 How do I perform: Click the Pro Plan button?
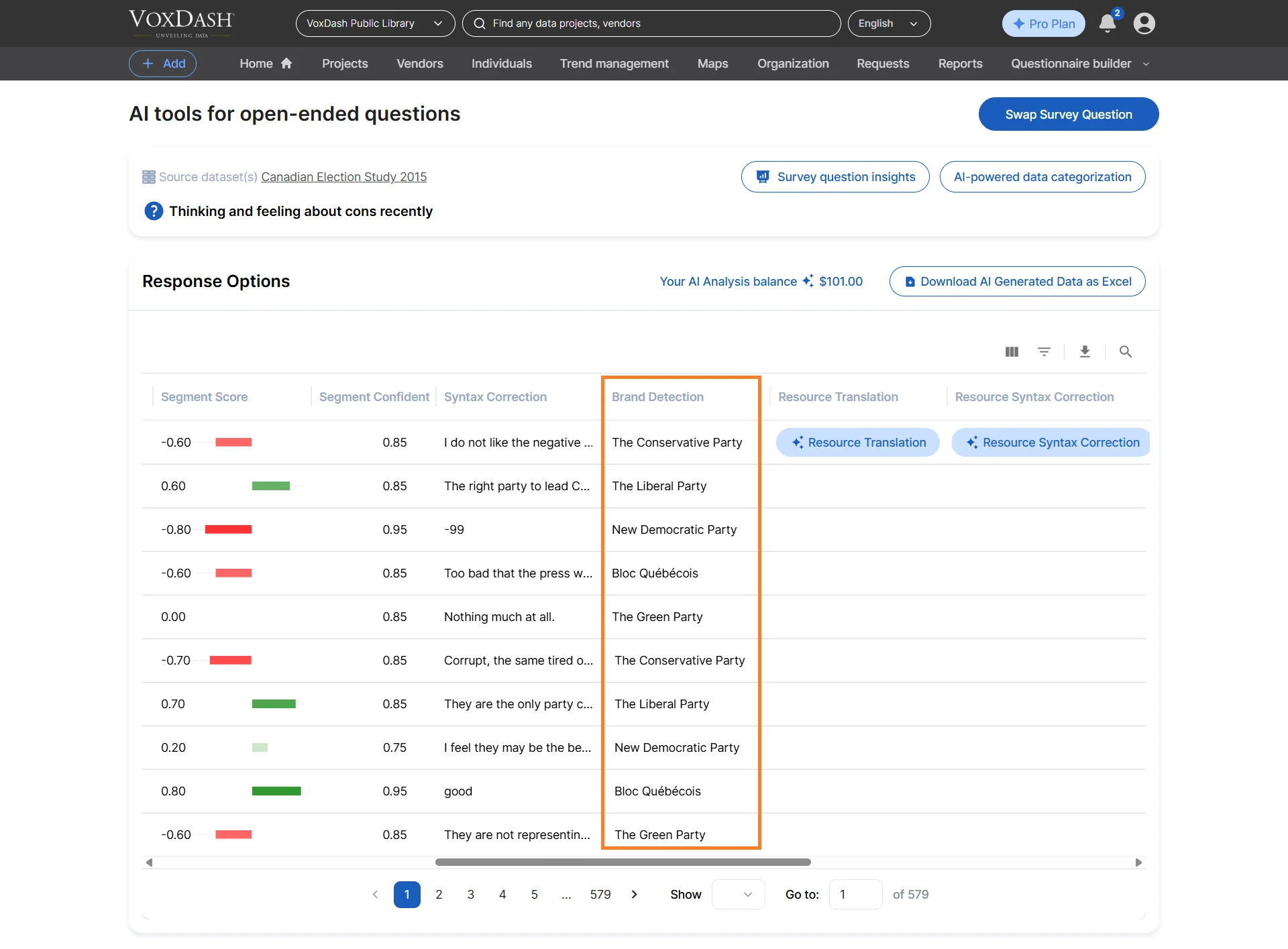1043,23
